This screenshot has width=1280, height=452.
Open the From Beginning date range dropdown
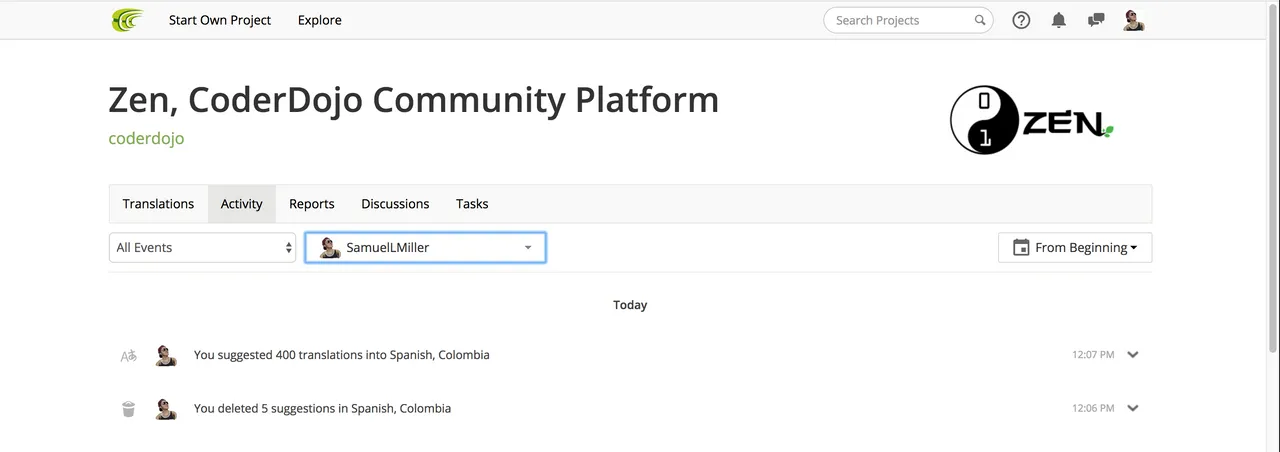1075,247
